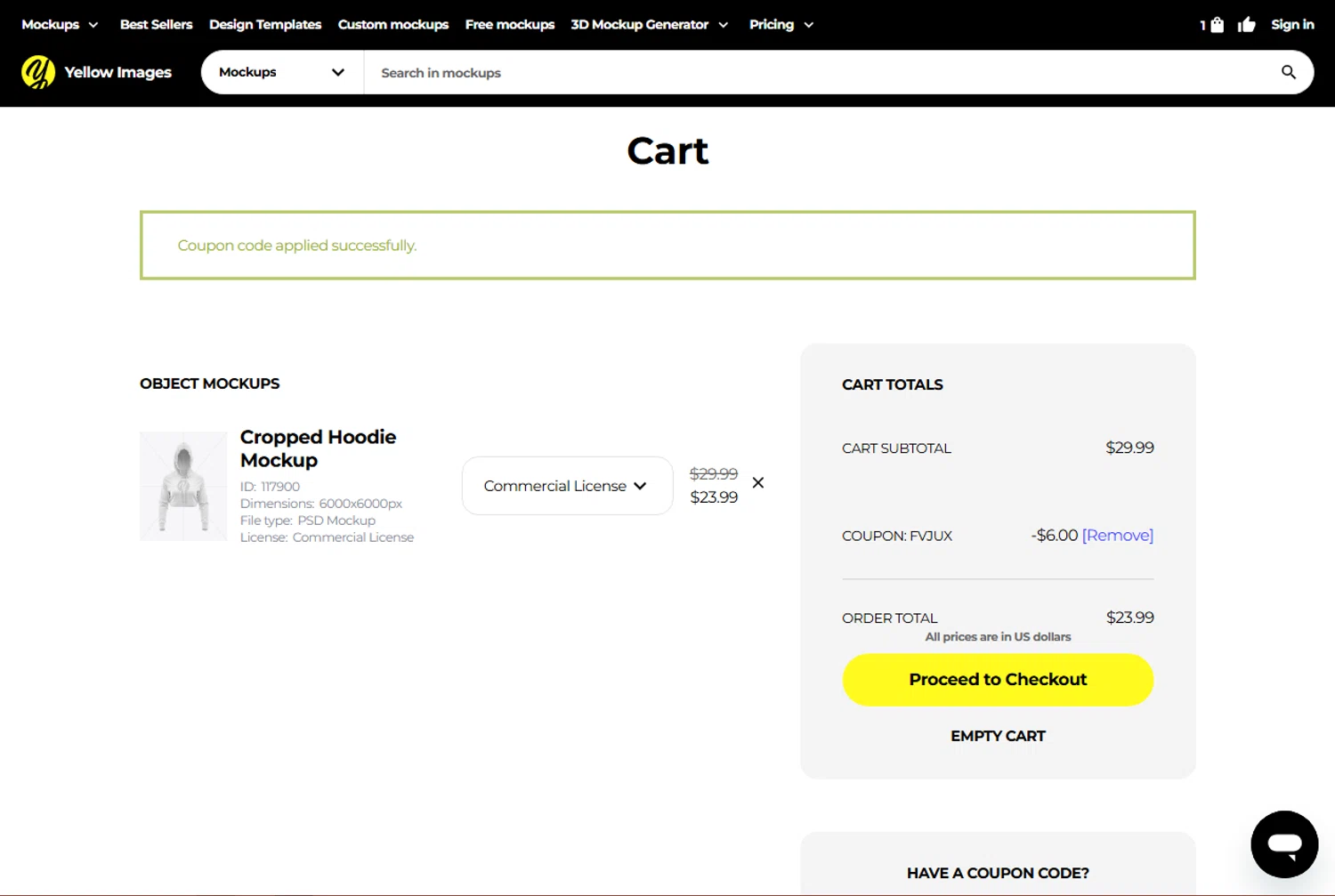Image resolution: width=1335 pixels, height=896 pixels.
Task: Open the chat bubble widget
Action: [1284, 844]
